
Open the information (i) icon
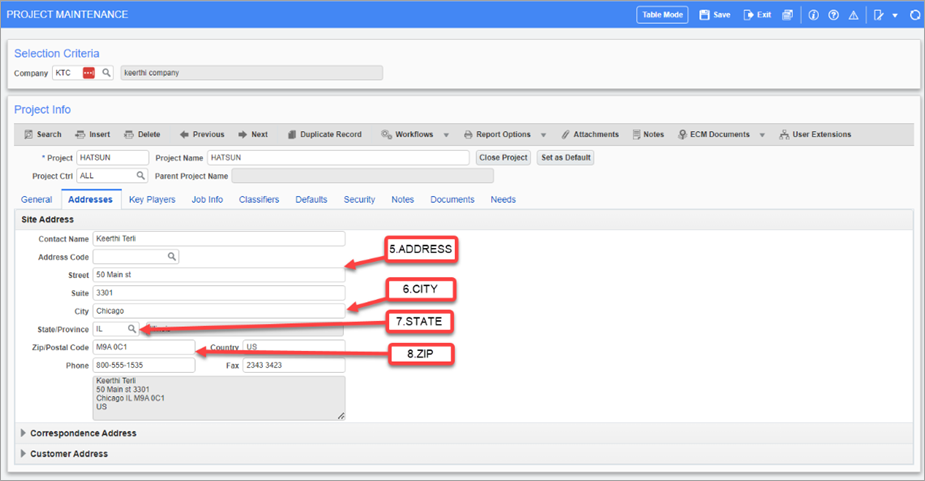[x=814, y=15]
